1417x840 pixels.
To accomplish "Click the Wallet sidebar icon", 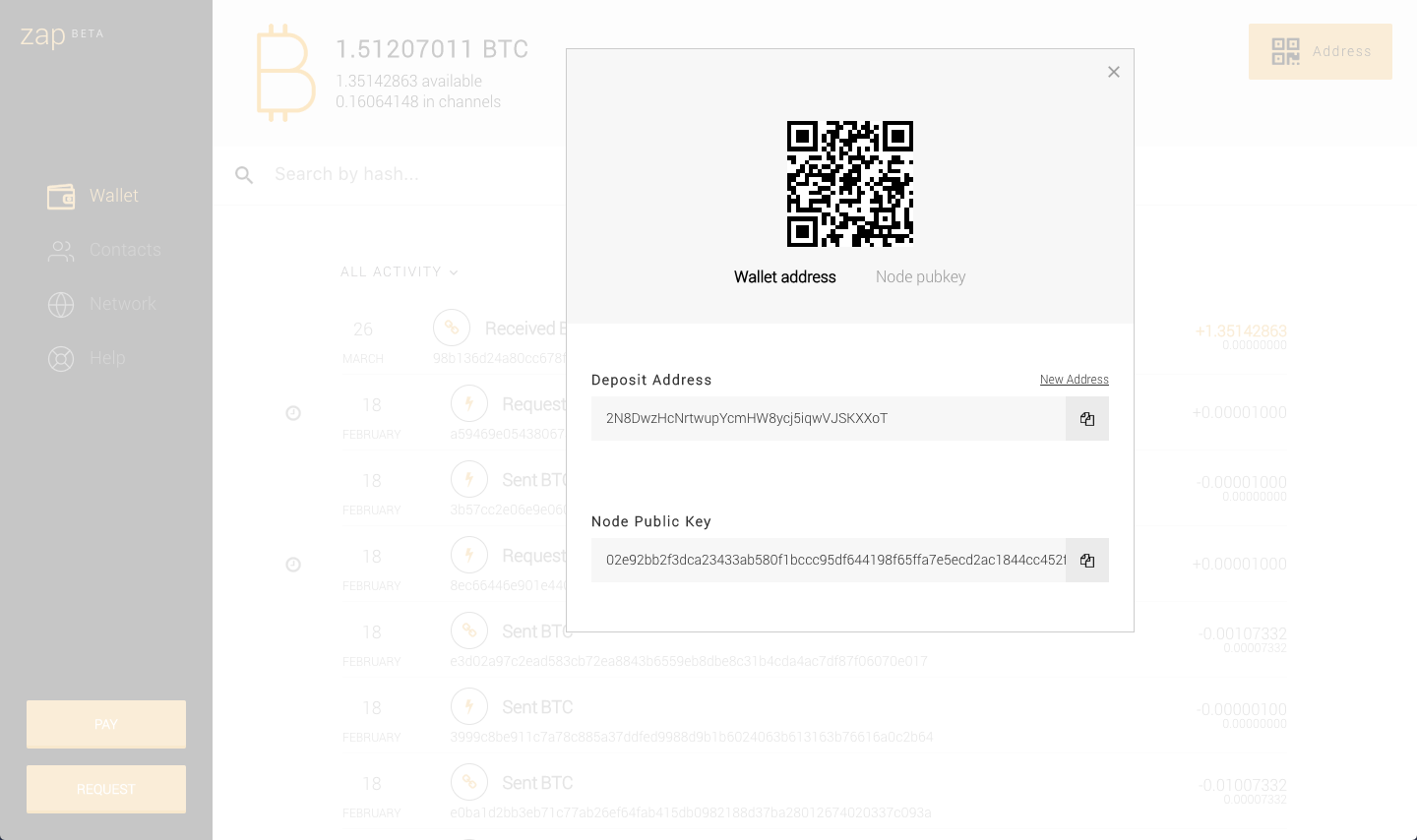I will coord(61,197).
